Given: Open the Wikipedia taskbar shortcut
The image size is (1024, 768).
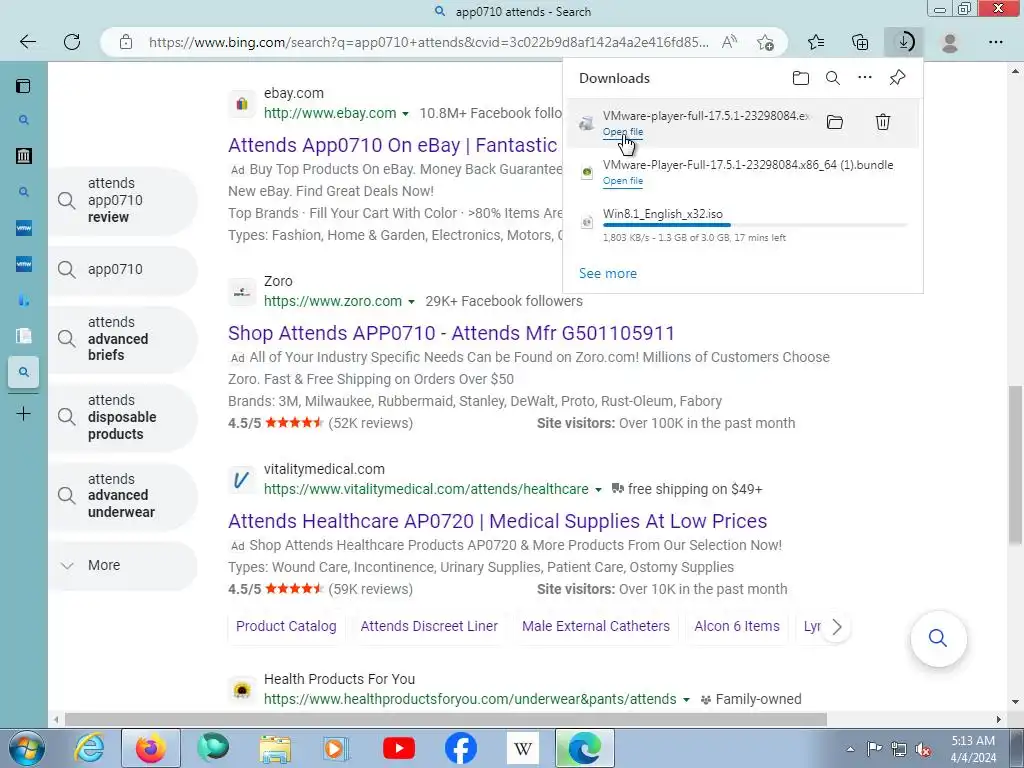Looking at the screenshot, I should (x=522, y=748).
